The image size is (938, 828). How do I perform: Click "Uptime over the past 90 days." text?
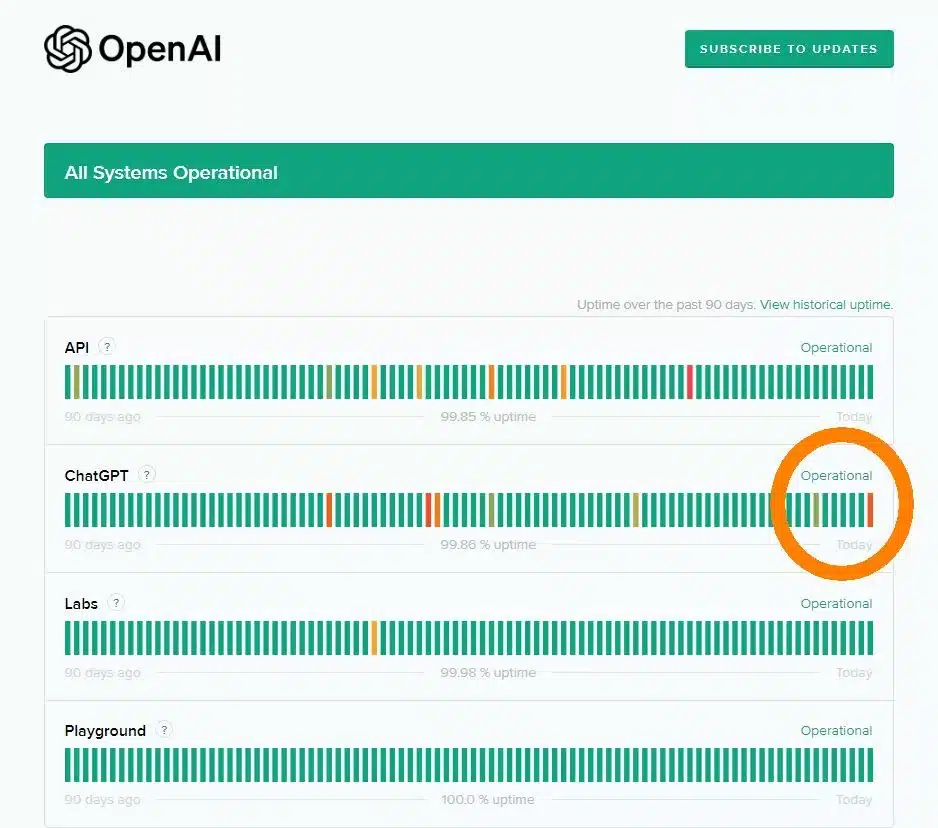(x=666, y=305)
